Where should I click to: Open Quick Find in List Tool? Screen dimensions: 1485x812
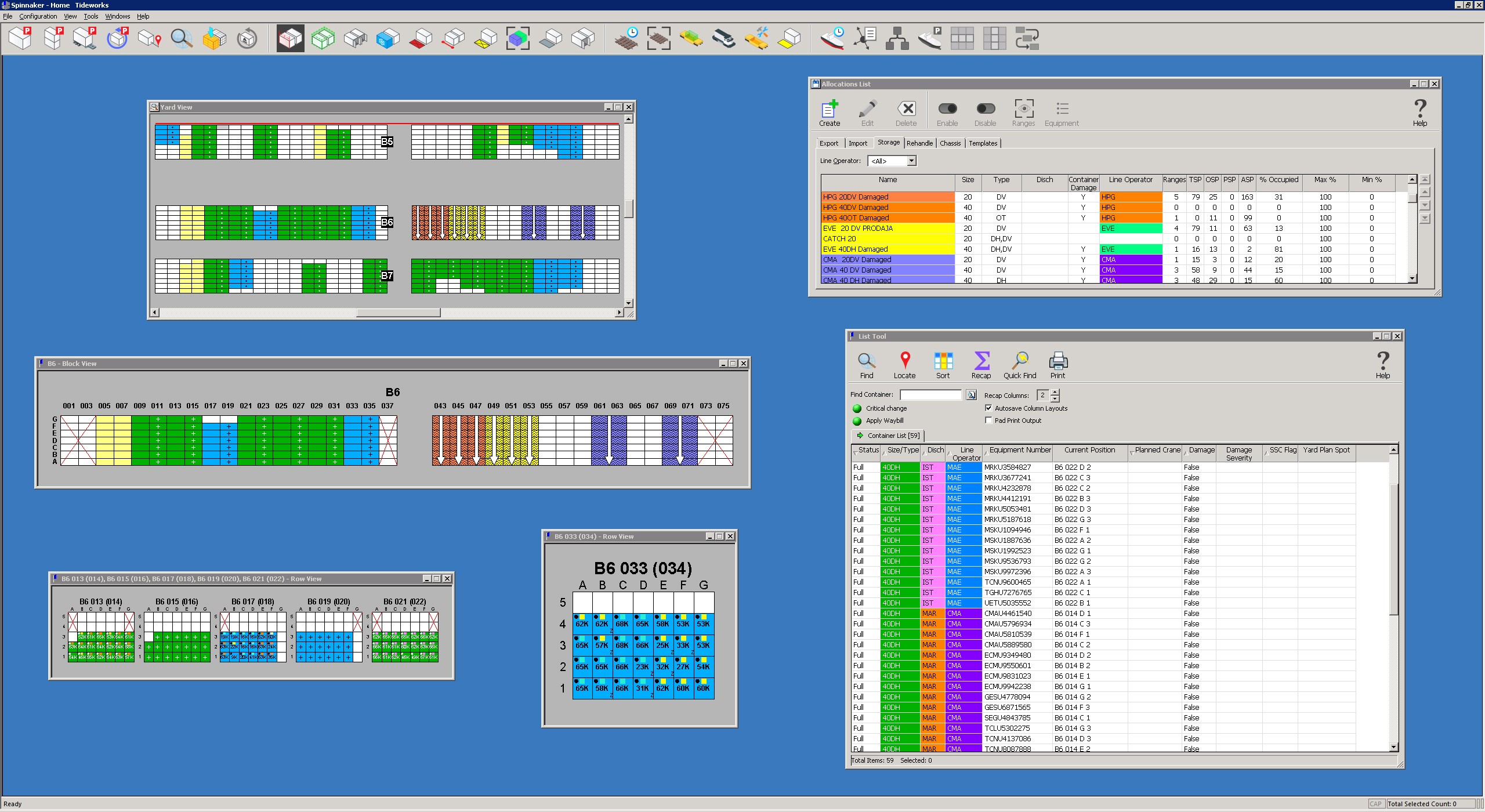point(1019,361)
